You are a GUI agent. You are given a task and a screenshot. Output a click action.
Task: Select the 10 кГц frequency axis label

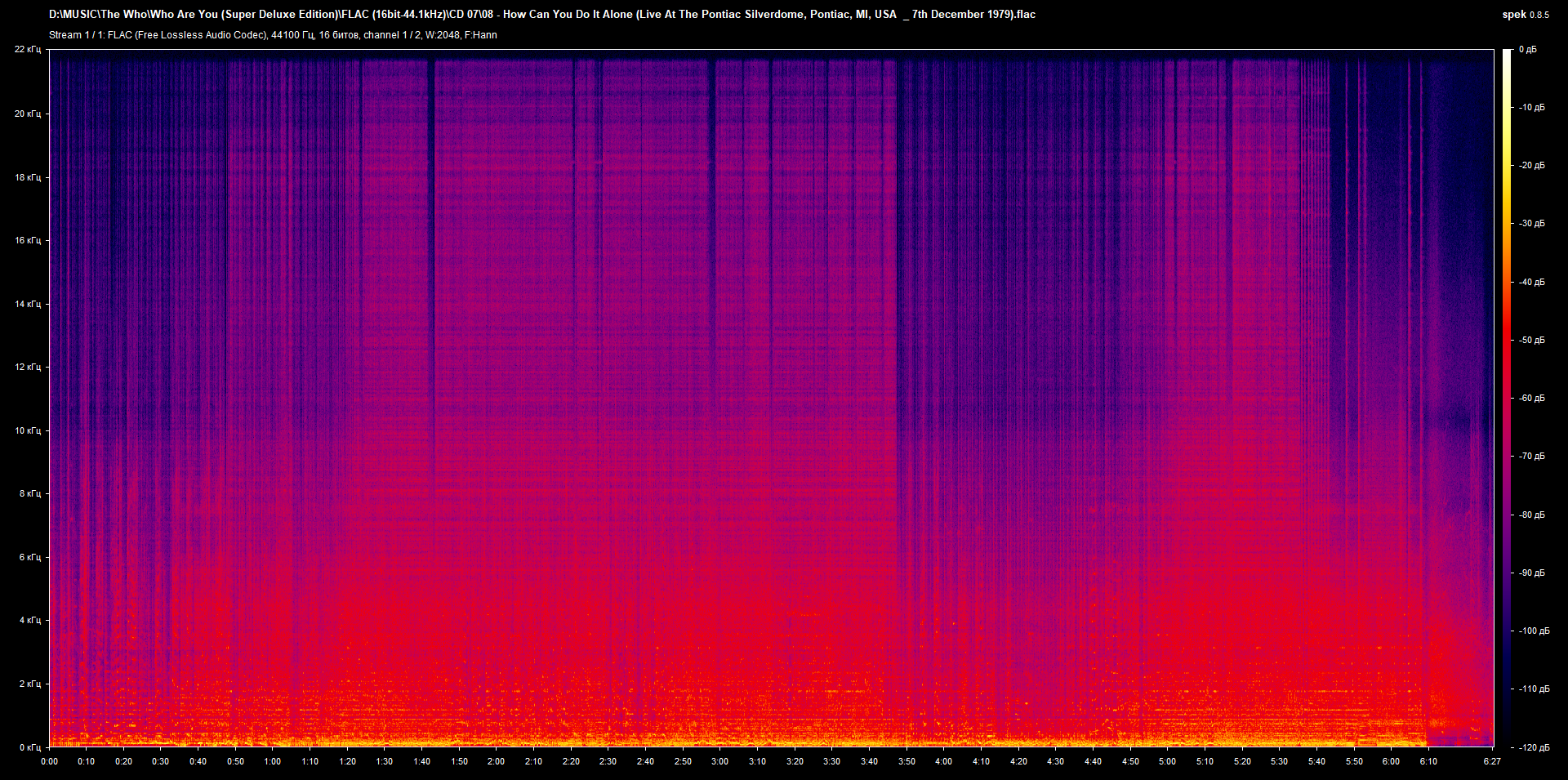28,430
